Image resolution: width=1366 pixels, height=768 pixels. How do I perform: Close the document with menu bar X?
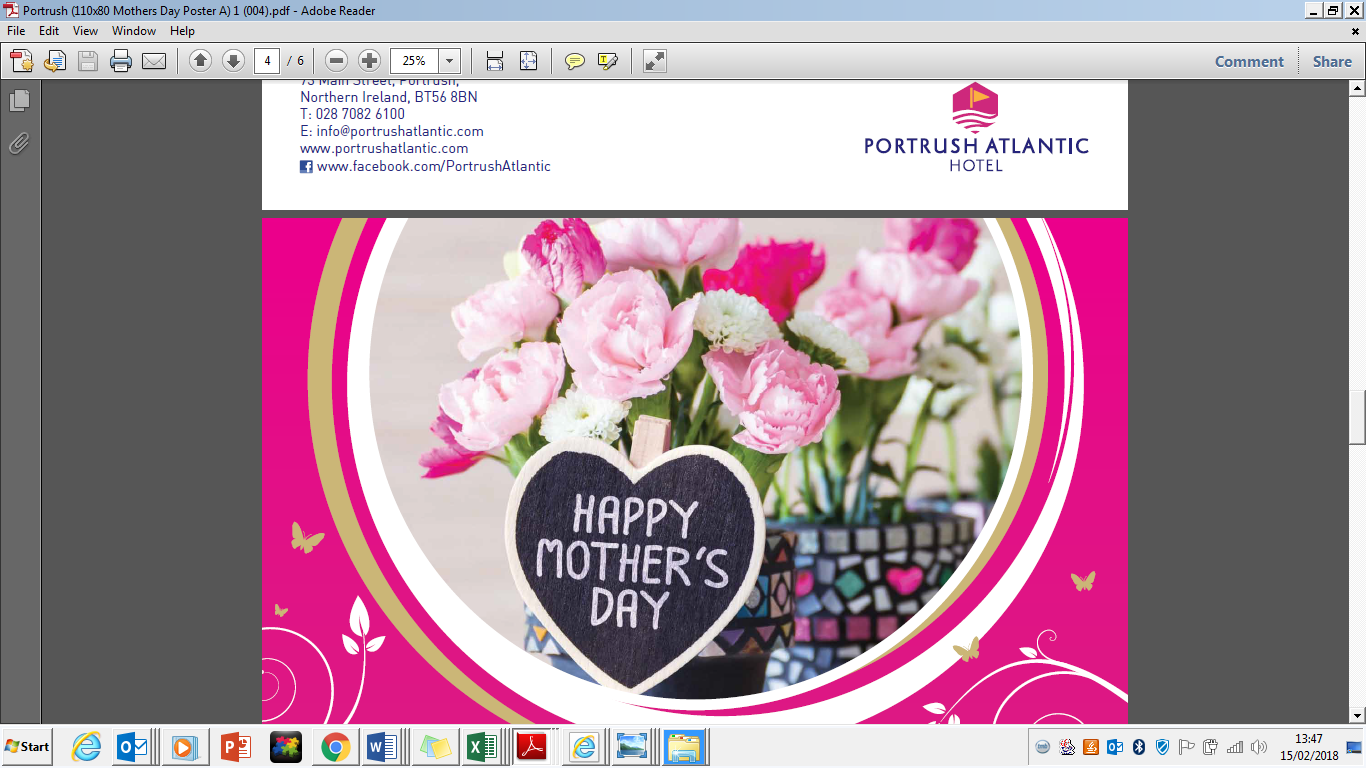pos(1355,31)
